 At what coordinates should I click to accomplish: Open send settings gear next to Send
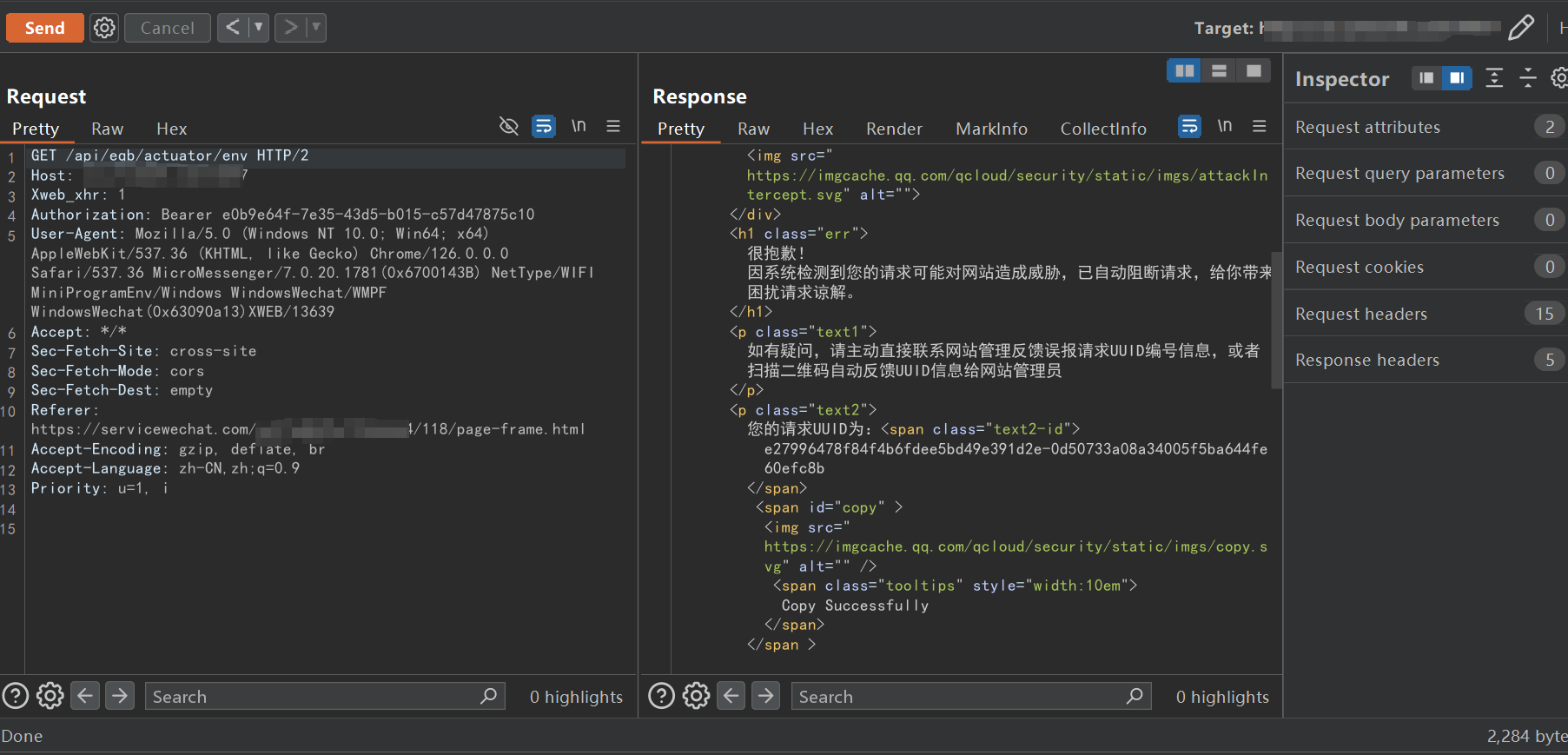click(104, 28)
